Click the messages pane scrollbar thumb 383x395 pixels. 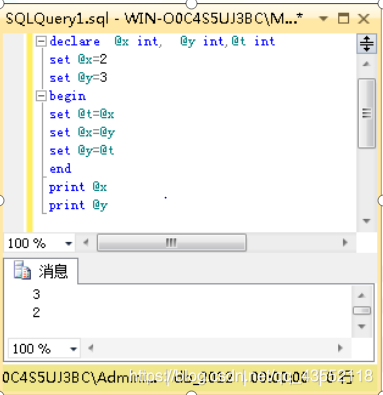(x=362, y=311)
